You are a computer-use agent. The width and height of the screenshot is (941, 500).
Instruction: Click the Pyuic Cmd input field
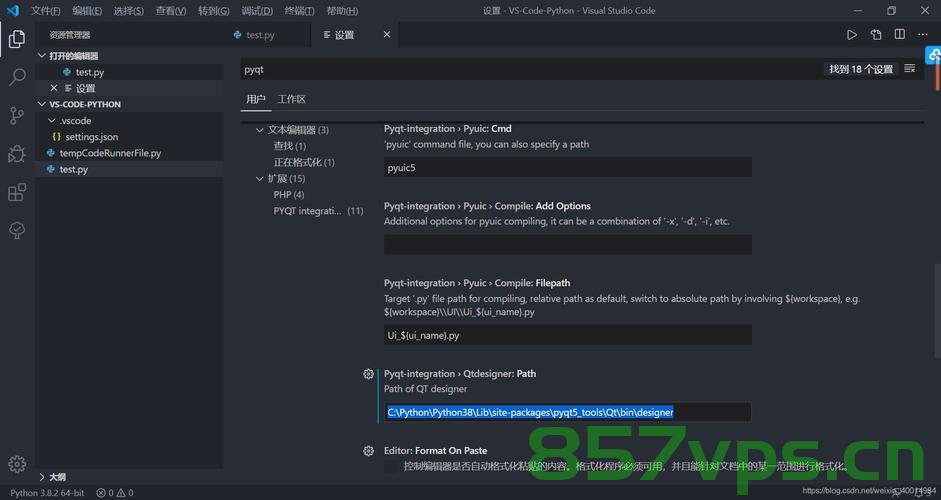568,167
